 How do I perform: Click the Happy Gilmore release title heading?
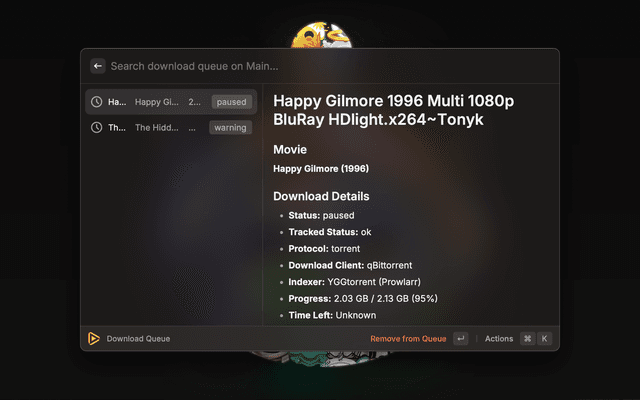[394, 111]
